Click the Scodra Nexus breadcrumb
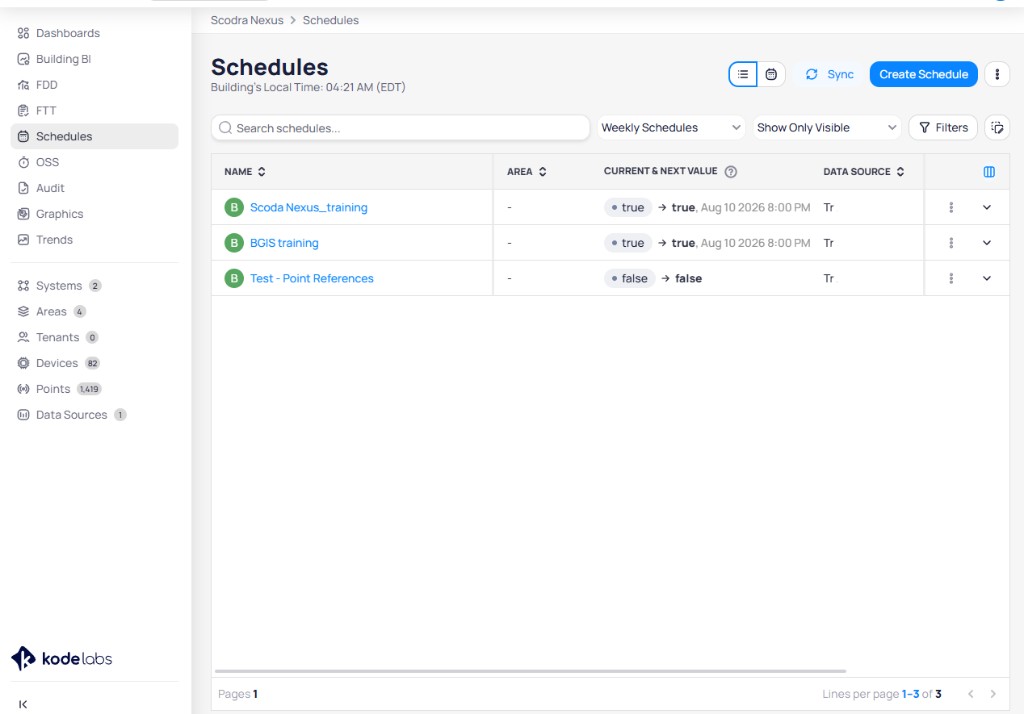1024x714 pixels. click(x=247, y=20)
